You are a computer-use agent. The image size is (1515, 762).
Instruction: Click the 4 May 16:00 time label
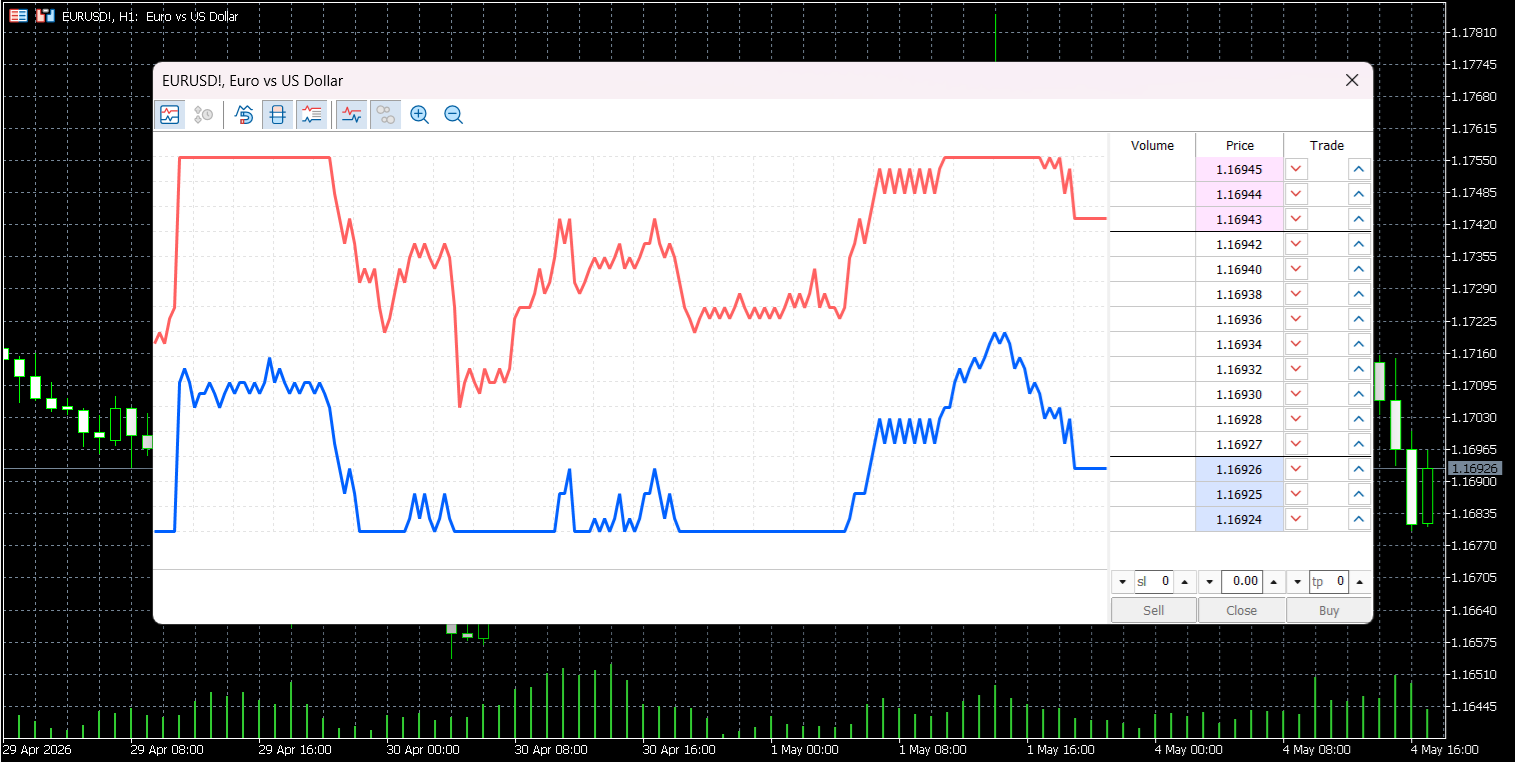(x=1447, y=749)
